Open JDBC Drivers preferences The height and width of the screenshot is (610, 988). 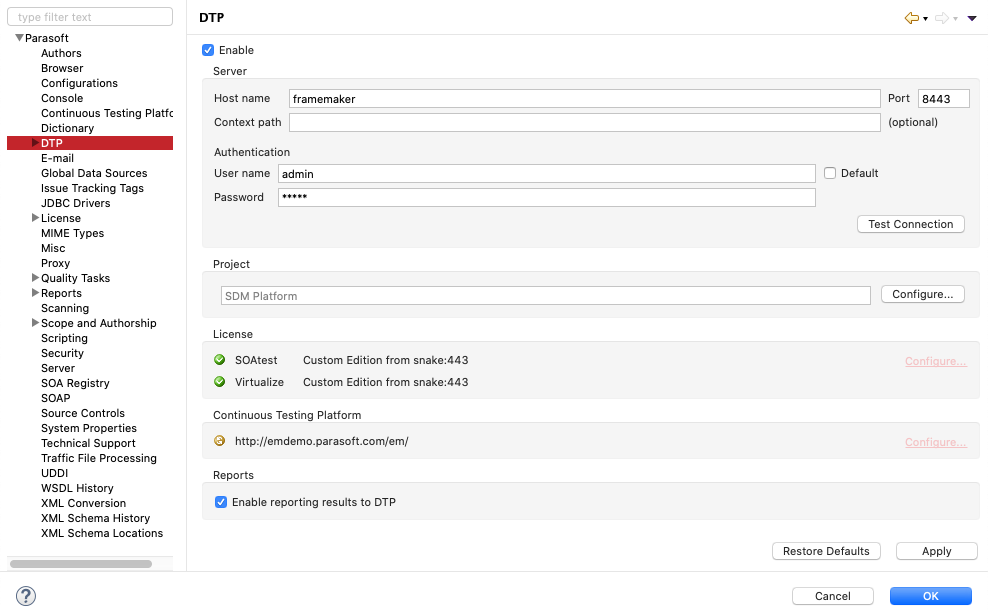point(76,204)
